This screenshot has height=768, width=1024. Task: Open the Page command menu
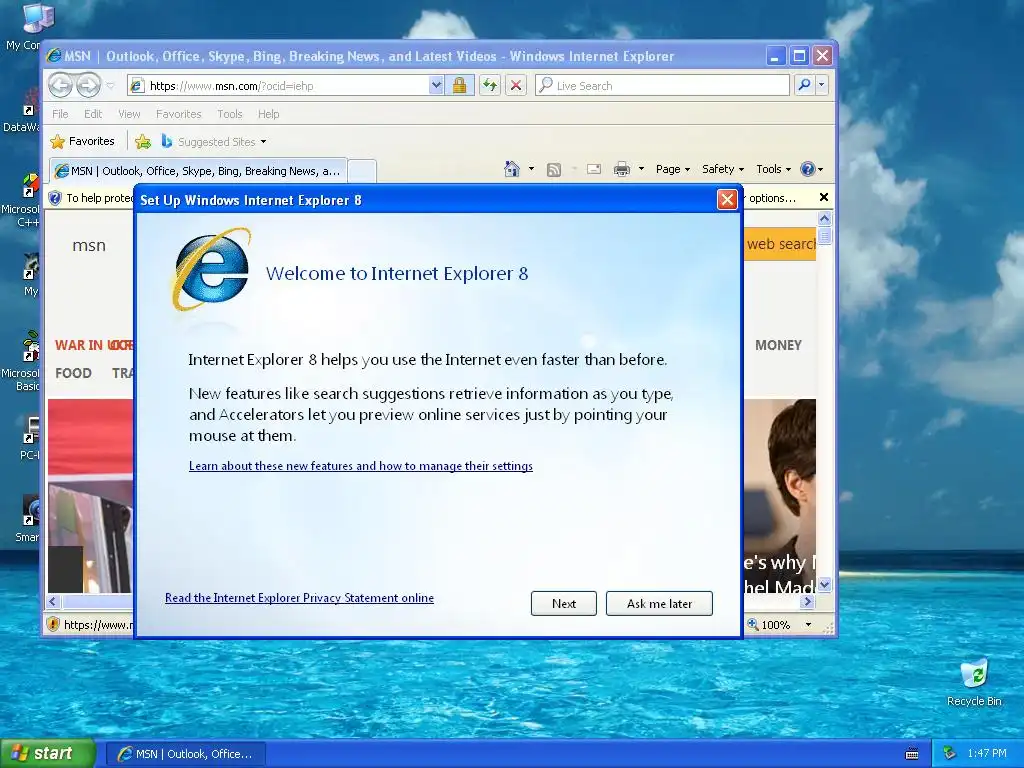click(x=673, y=169)
